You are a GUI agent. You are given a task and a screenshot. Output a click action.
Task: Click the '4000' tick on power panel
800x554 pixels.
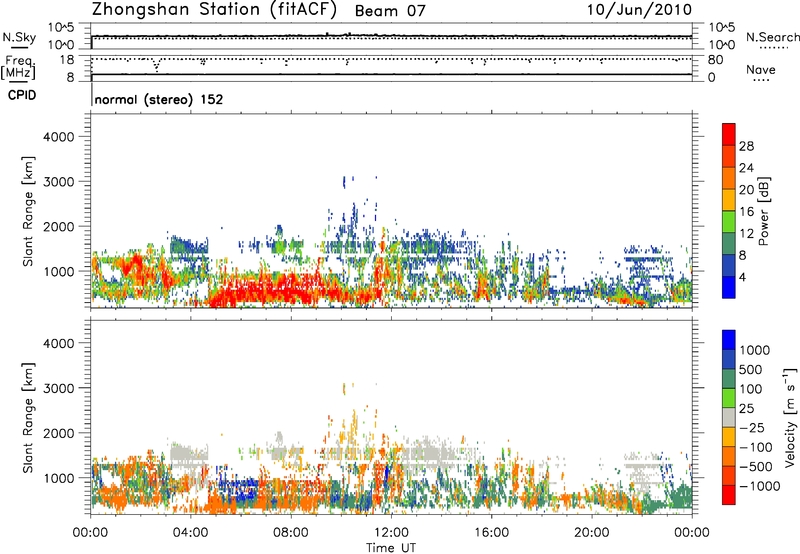tap(59, 137)
